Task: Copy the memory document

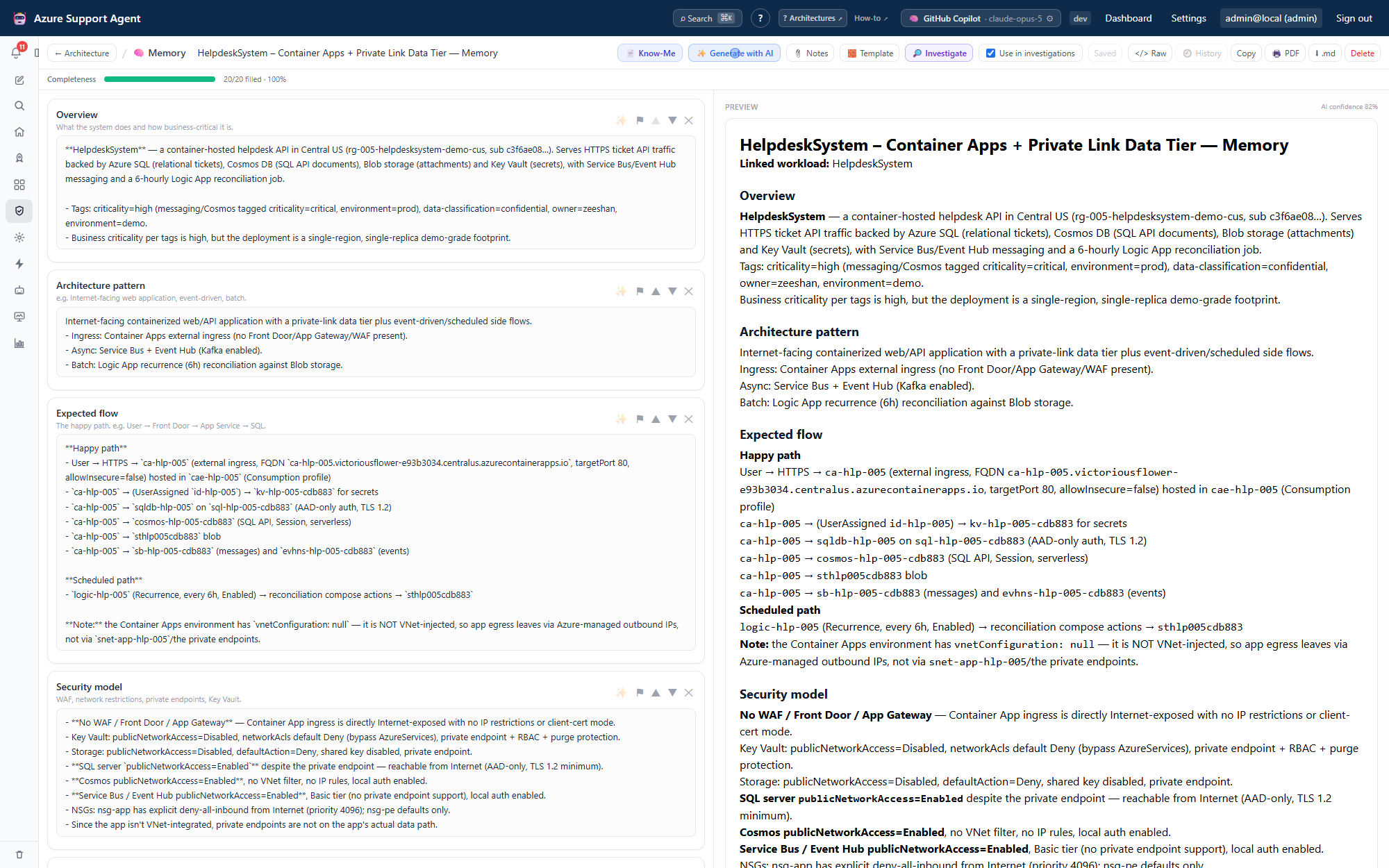Action: click(x=1246, y=53)
